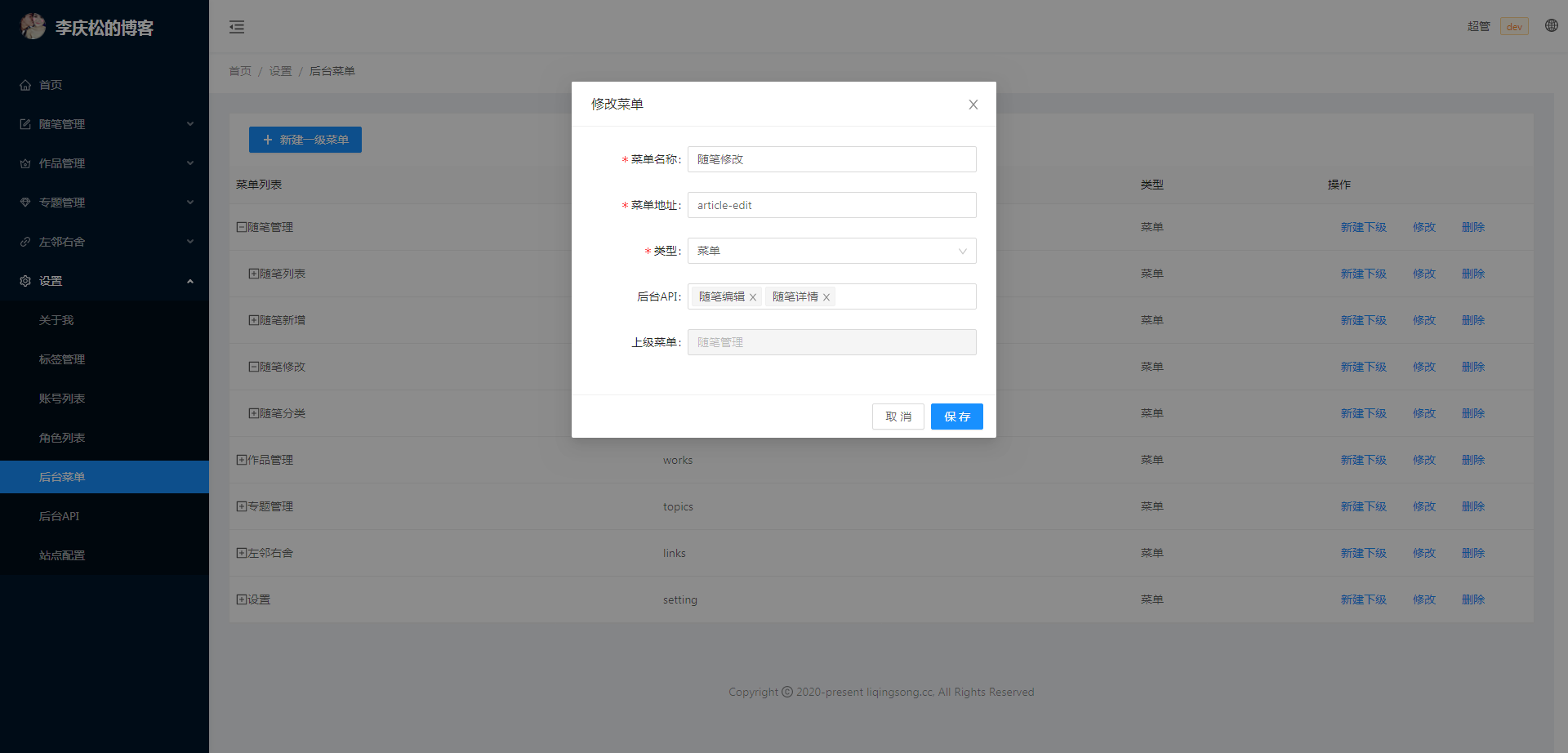
Task: Click the blog avatar logo
Action: click(x=33, y=26)
